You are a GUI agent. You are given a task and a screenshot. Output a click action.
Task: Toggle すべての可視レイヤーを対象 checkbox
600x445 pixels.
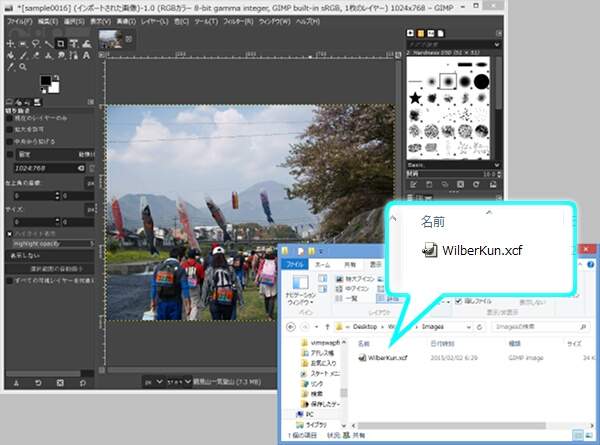pos(10,280)
